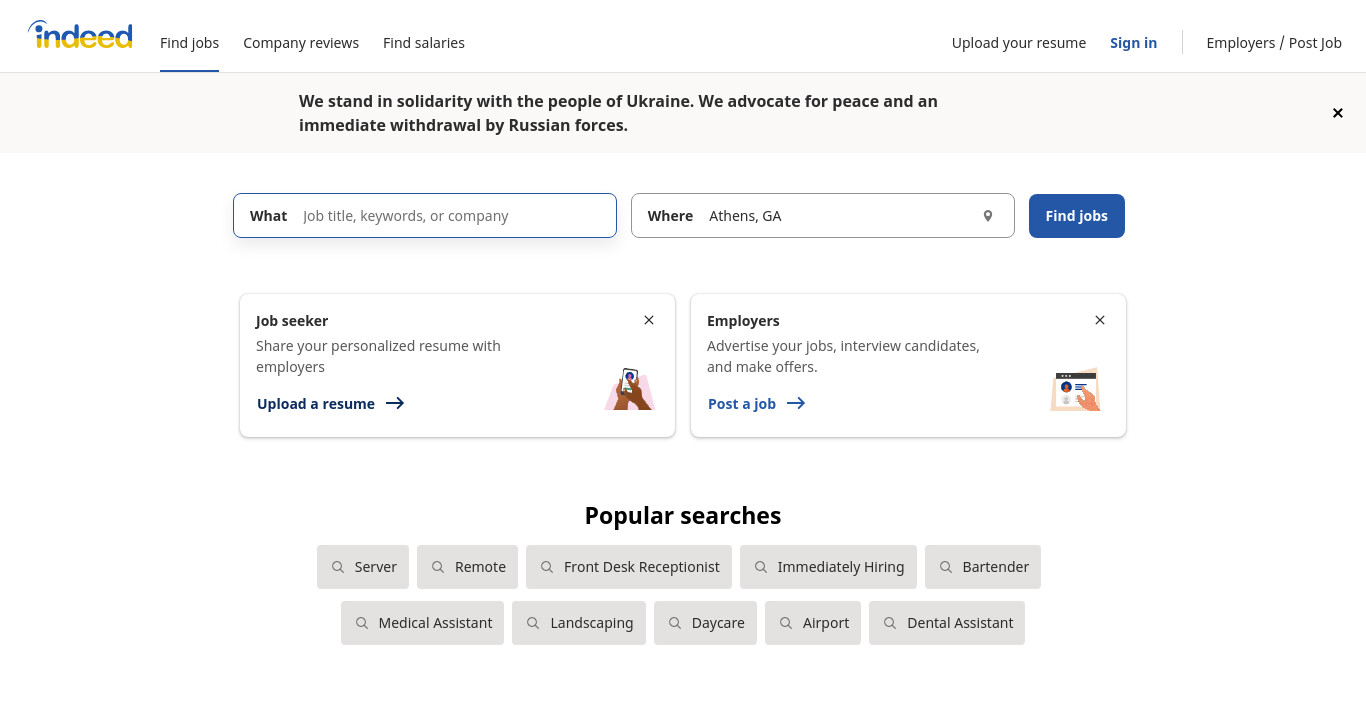Image resolution: width=1366 pixels, height=720 pixels.
Task: Click the Indeed logo
Action: 80,36
